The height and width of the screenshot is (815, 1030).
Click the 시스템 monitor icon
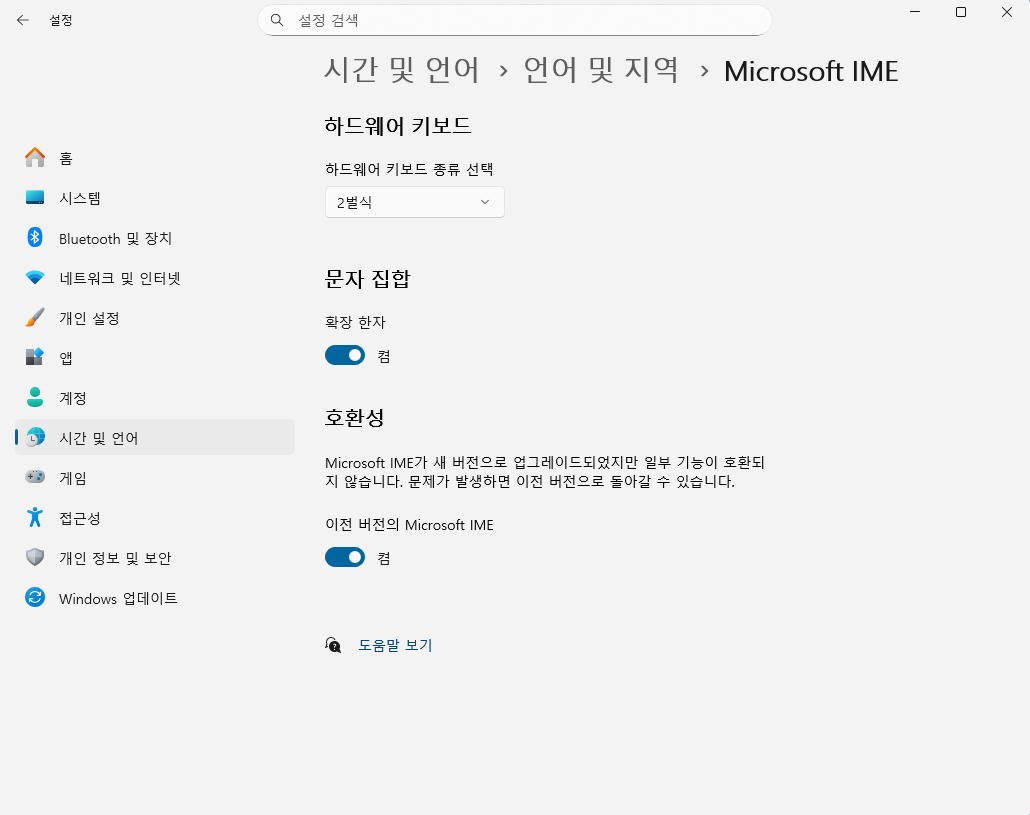coord(35,198)
